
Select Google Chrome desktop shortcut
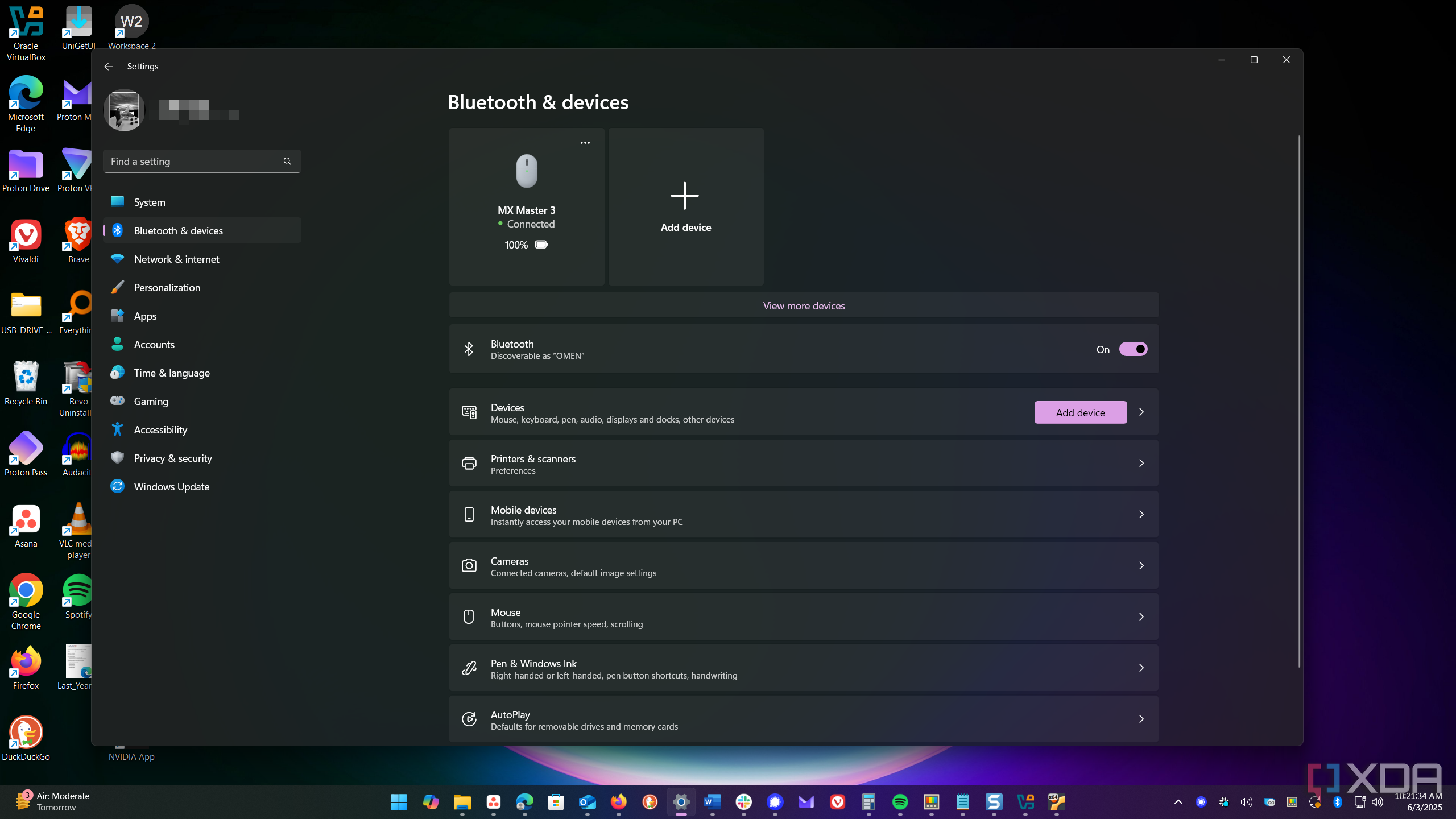[26, 602]
